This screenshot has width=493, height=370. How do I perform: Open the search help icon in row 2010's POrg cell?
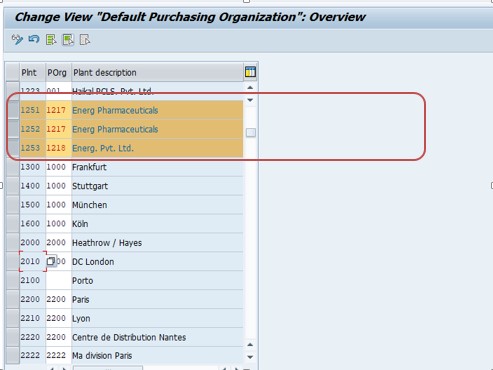tap(51, 261)
